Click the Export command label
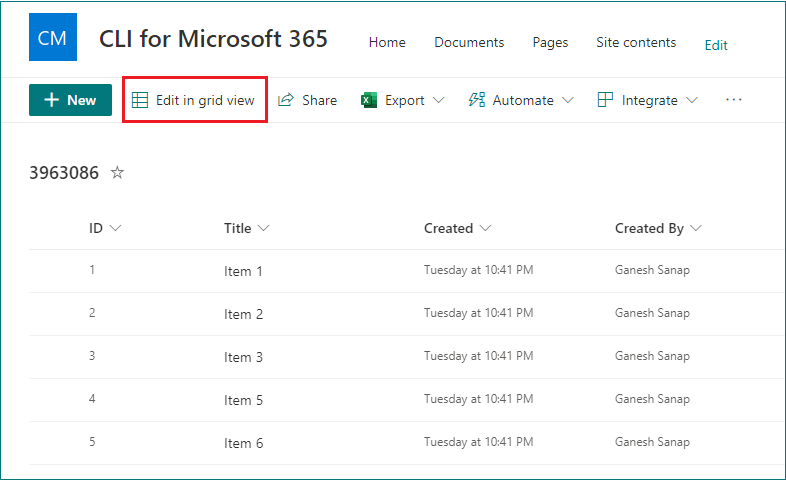Screen dimensions: 786x480 (x=405, y=101)
